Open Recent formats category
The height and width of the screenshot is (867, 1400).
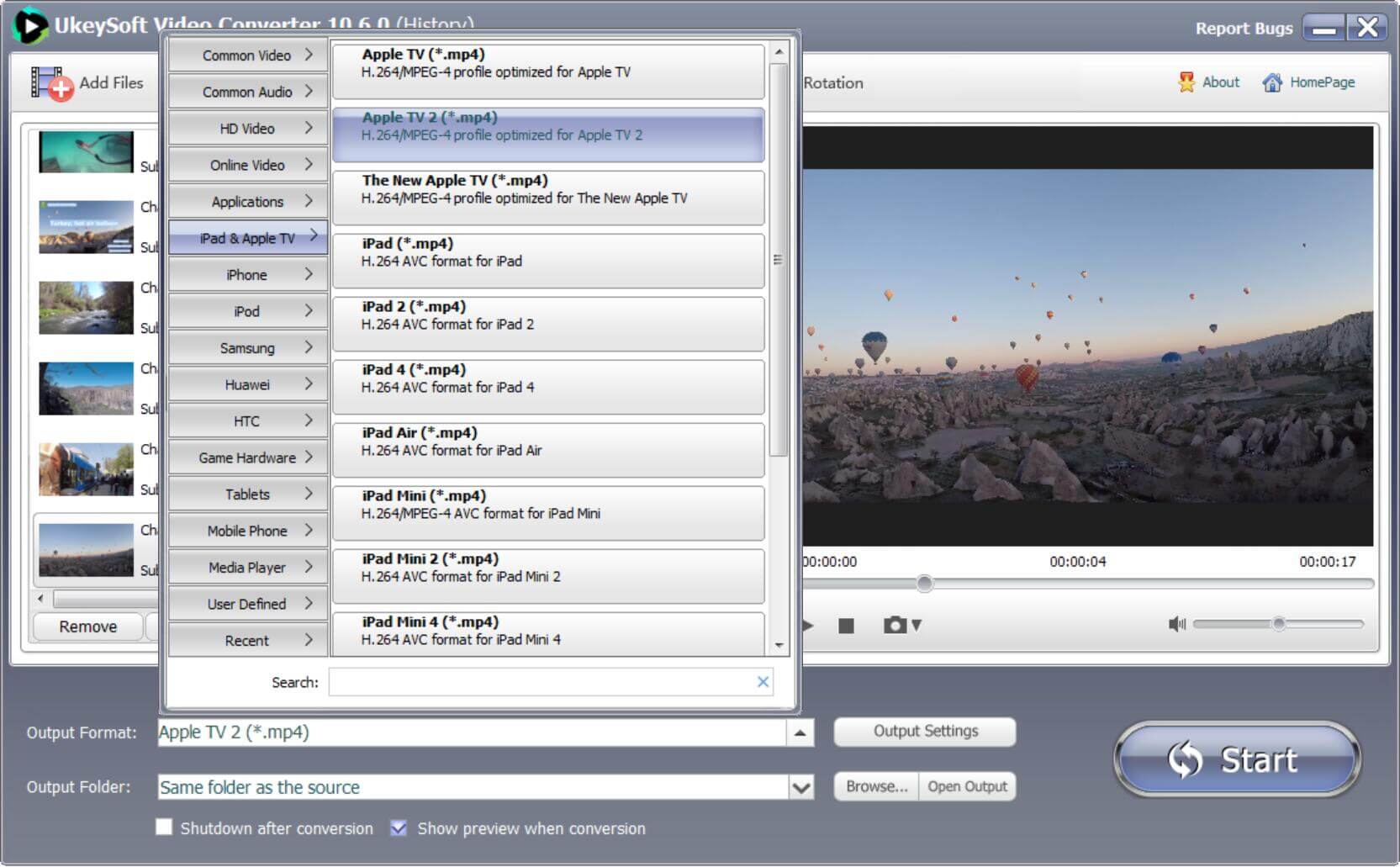[248, 641]
